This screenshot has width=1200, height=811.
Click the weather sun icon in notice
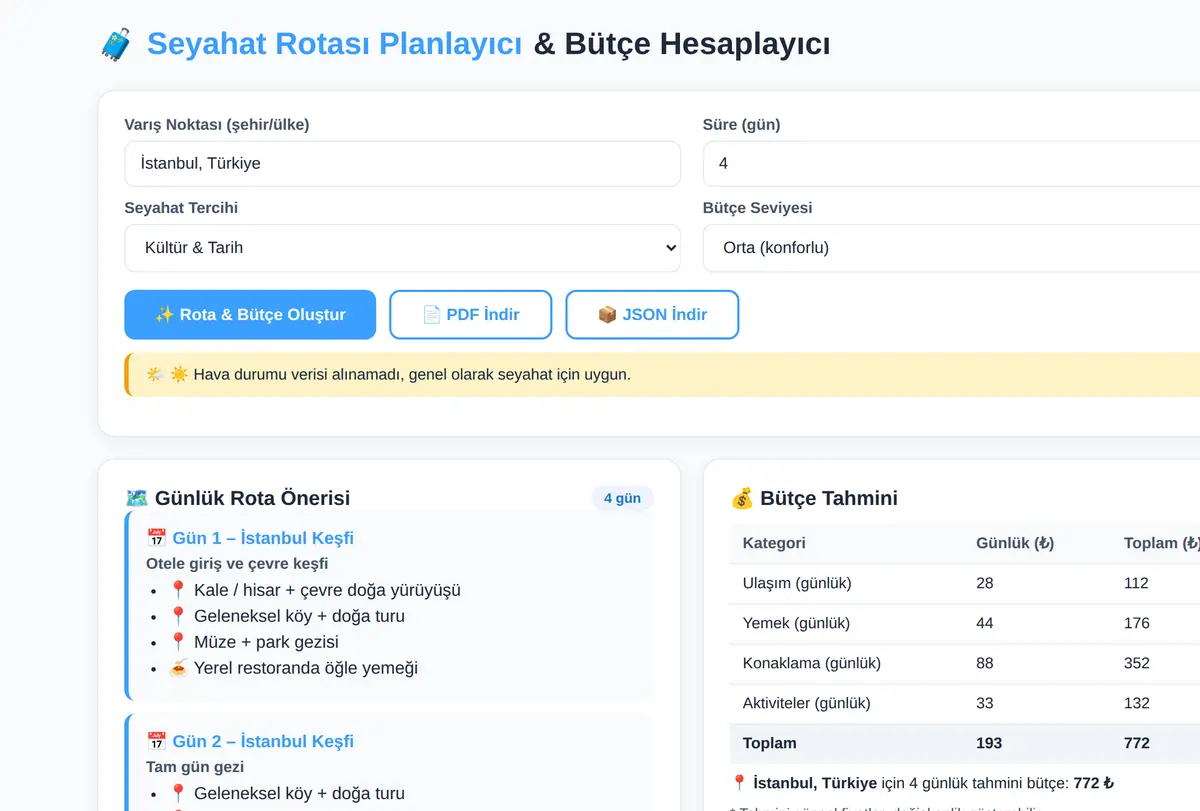click(179, 375)
